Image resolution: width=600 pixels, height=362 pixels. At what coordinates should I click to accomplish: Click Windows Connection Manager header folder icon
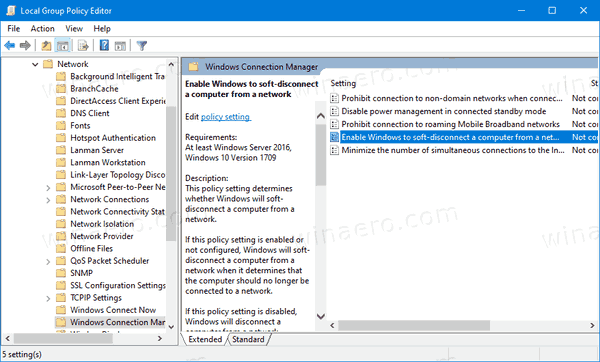[x=193, y=67]
